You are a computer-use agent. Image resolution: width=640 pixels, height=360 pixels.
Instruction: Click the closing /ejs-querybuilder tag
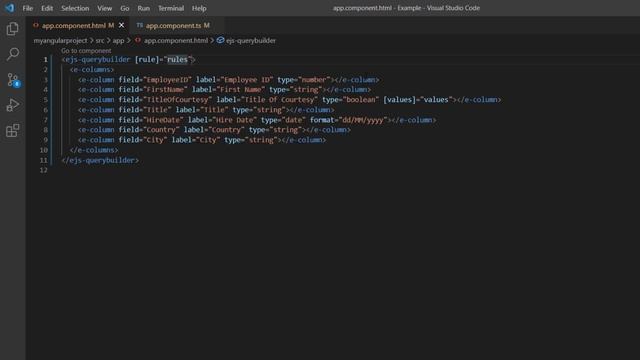[x=100, y=160]
